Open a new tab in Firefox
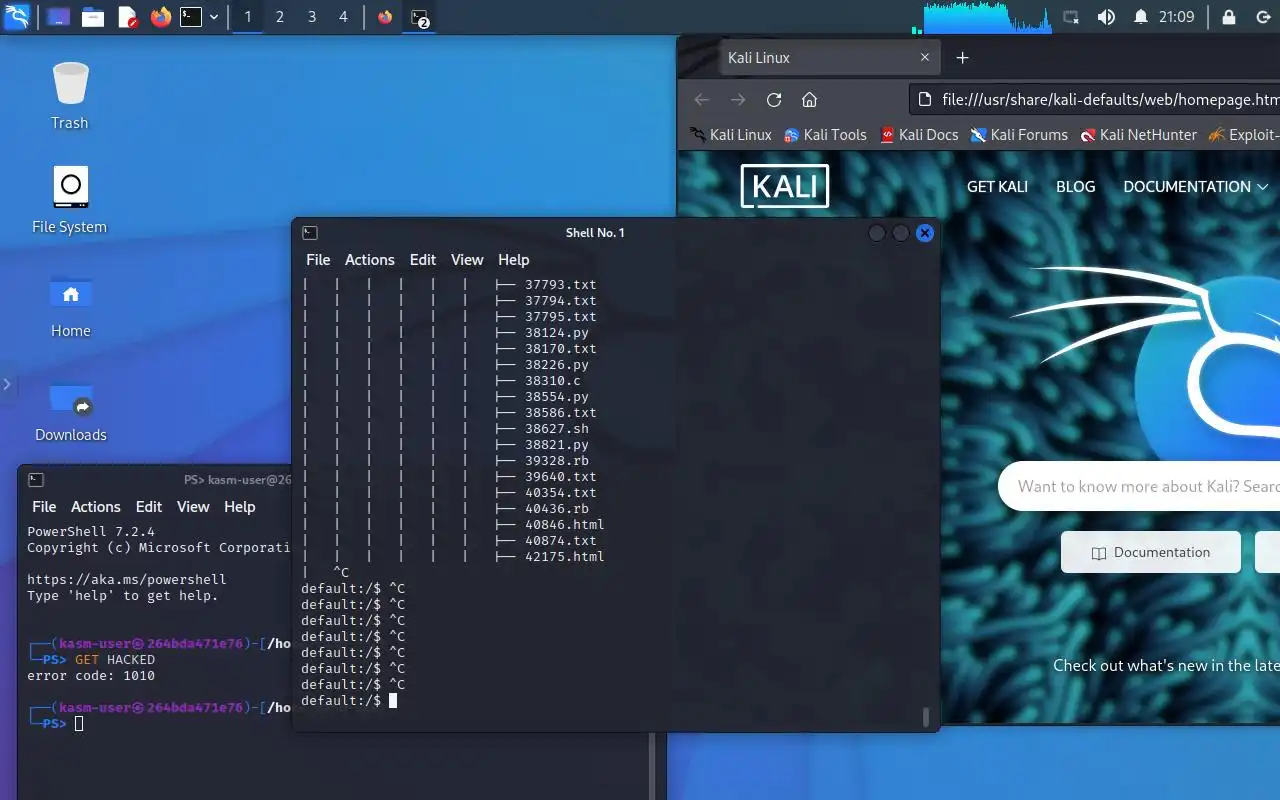 (x=962, y=58)
